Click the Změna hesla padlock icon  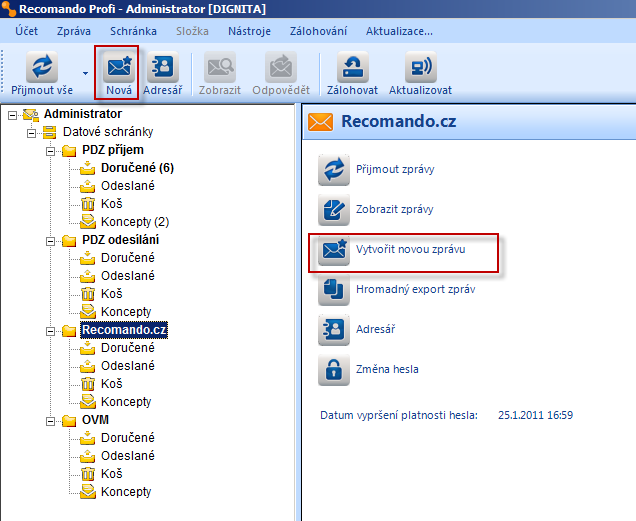[334, 370]
